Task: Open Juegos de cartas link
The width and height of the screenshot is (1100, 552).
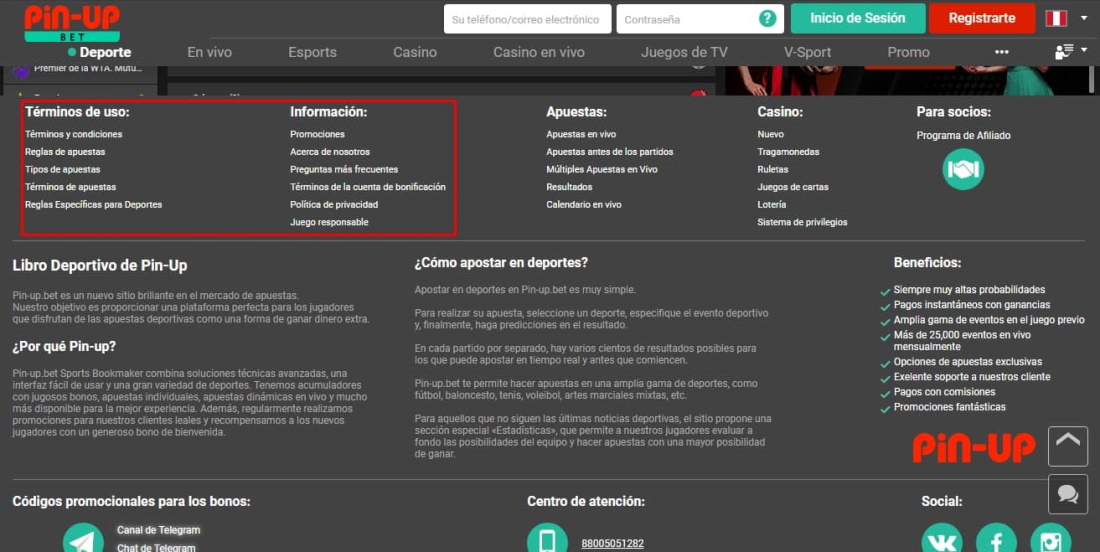Action: [793, 187]
